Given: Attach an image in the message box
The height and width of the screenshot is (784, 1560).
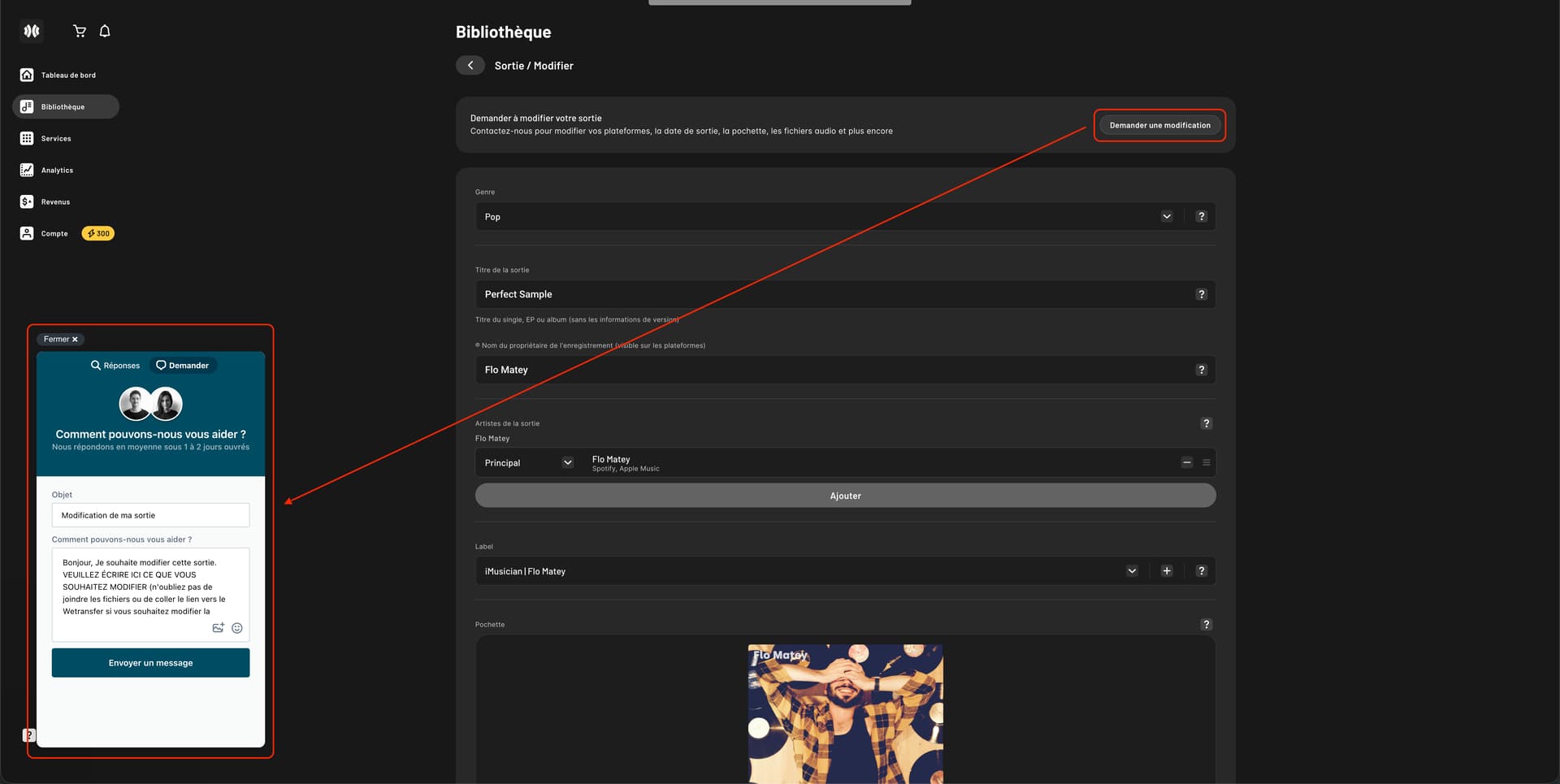Looking at the screenshot, I should 218,628.
